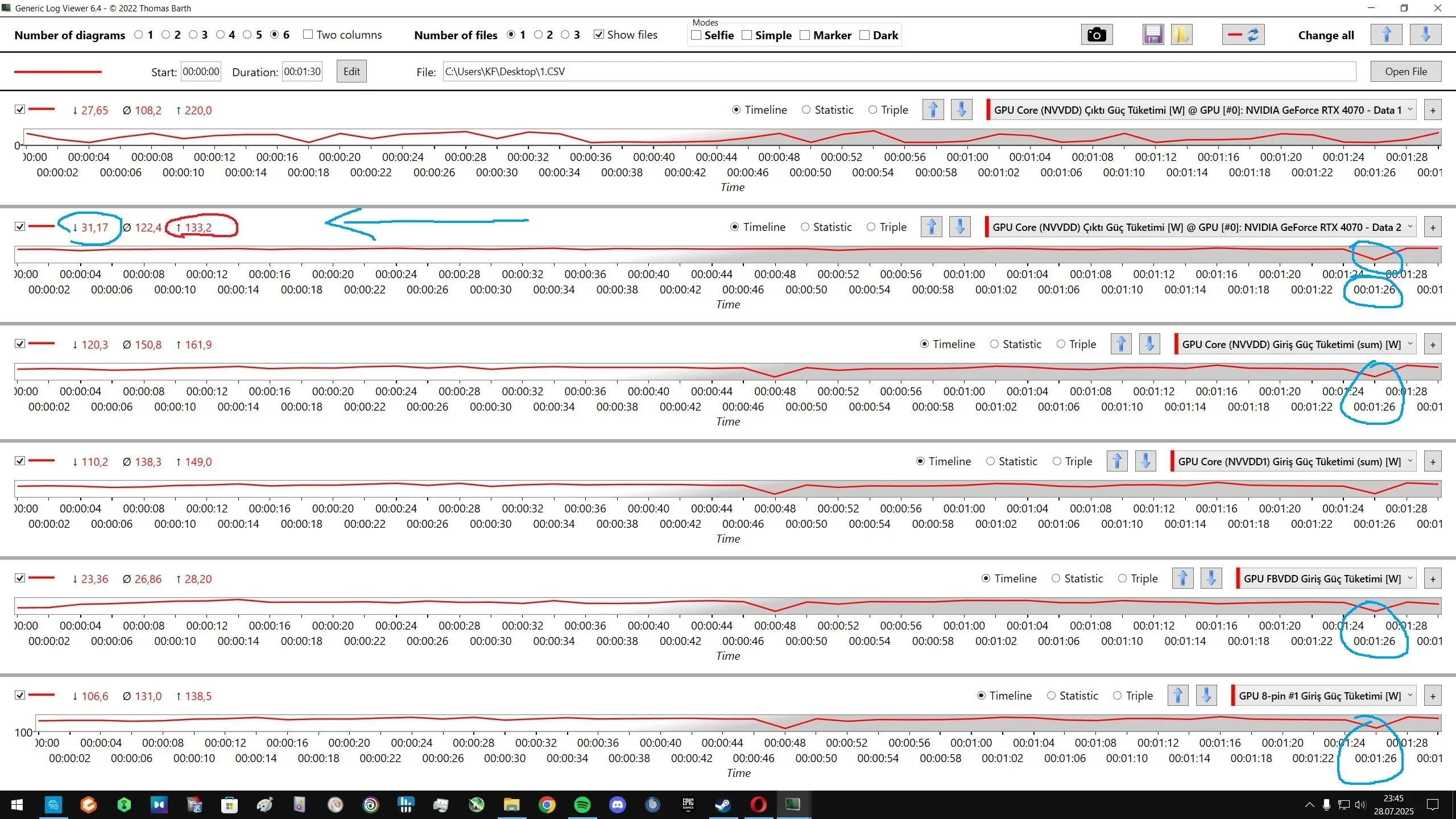Viewport: 1456px width, 819px height.
Task: Select Statistic view for Data 2 diagram
Action: (x=805, y=227)
